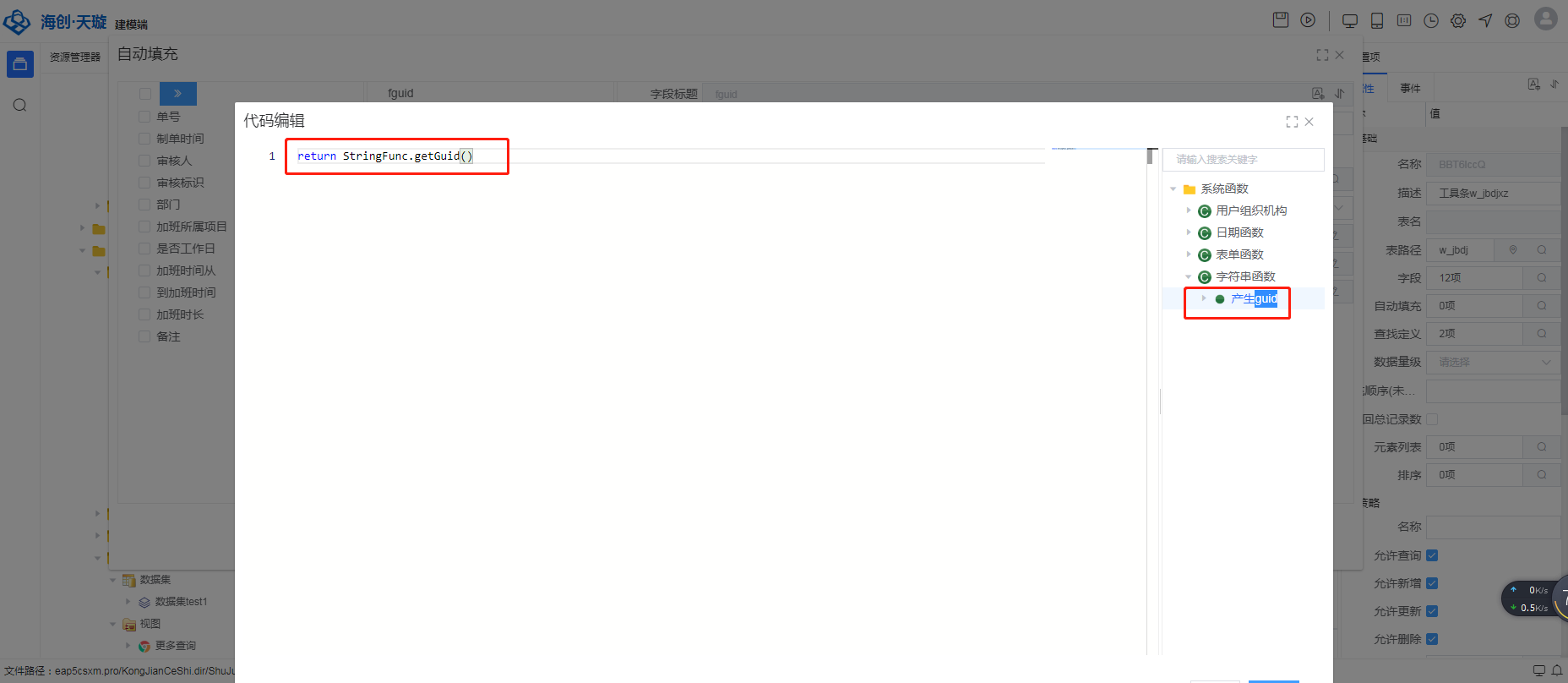Click the save icon in top toolbar
1568x683 pixels.
pos(1281,20)
